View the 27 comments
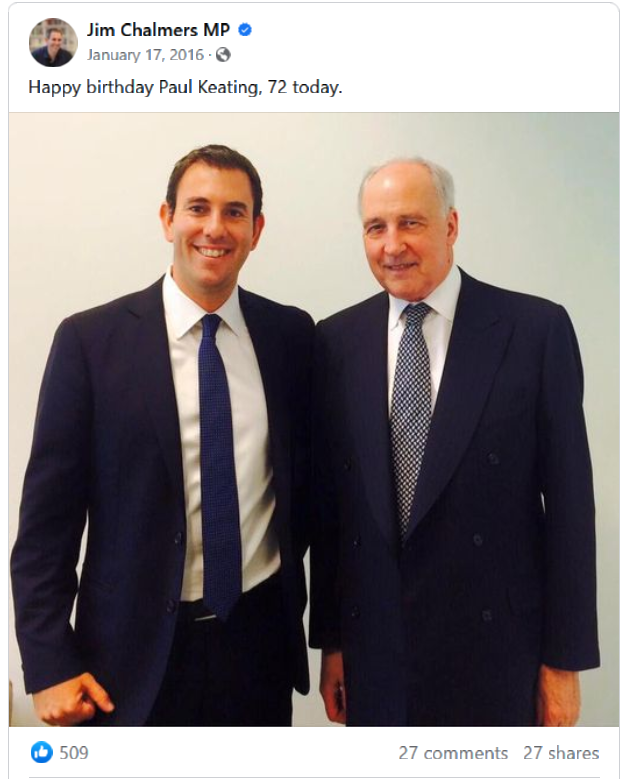The image size is (628, 779). coord(453,753)
